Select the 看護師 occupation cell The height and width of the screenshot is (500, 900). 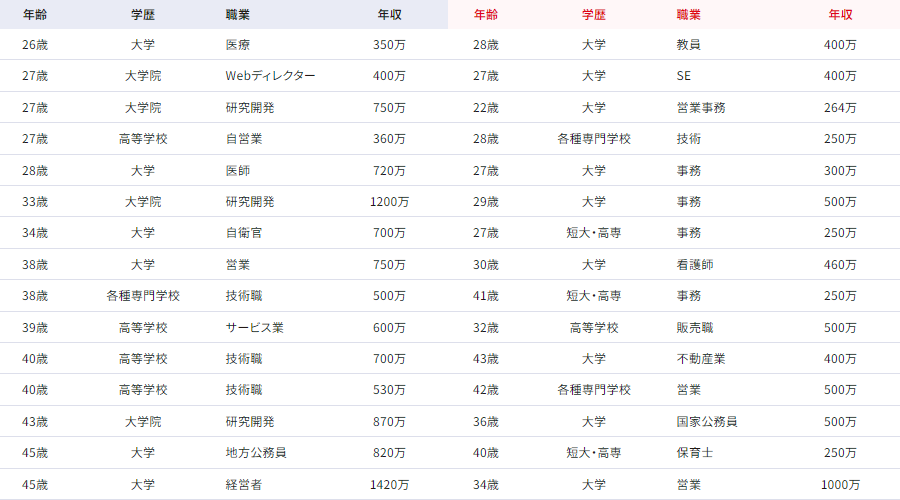694,265
